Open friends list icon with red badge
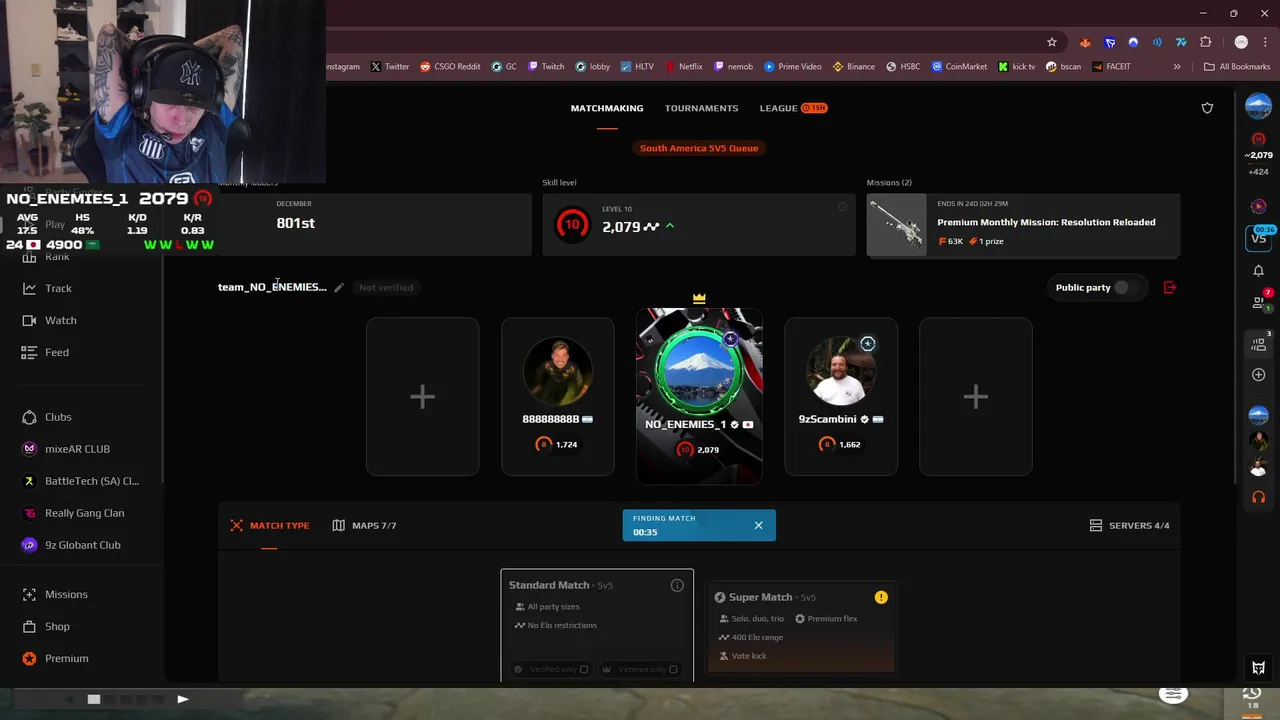The image size is (1280, 720). click(x=1259, y=301)
